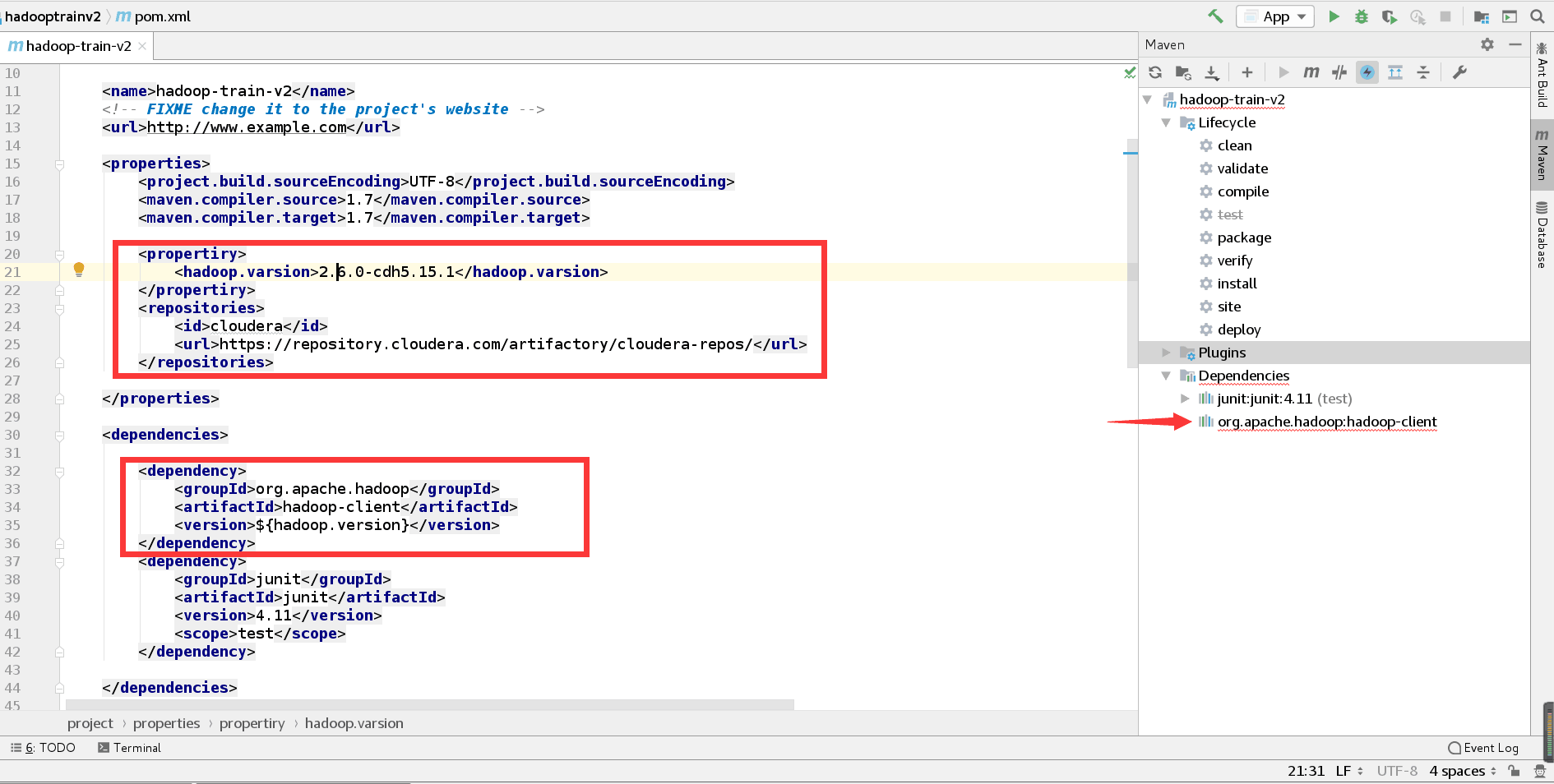Click the gray Run arrow in Maven toolbar

pos(1283,72)
